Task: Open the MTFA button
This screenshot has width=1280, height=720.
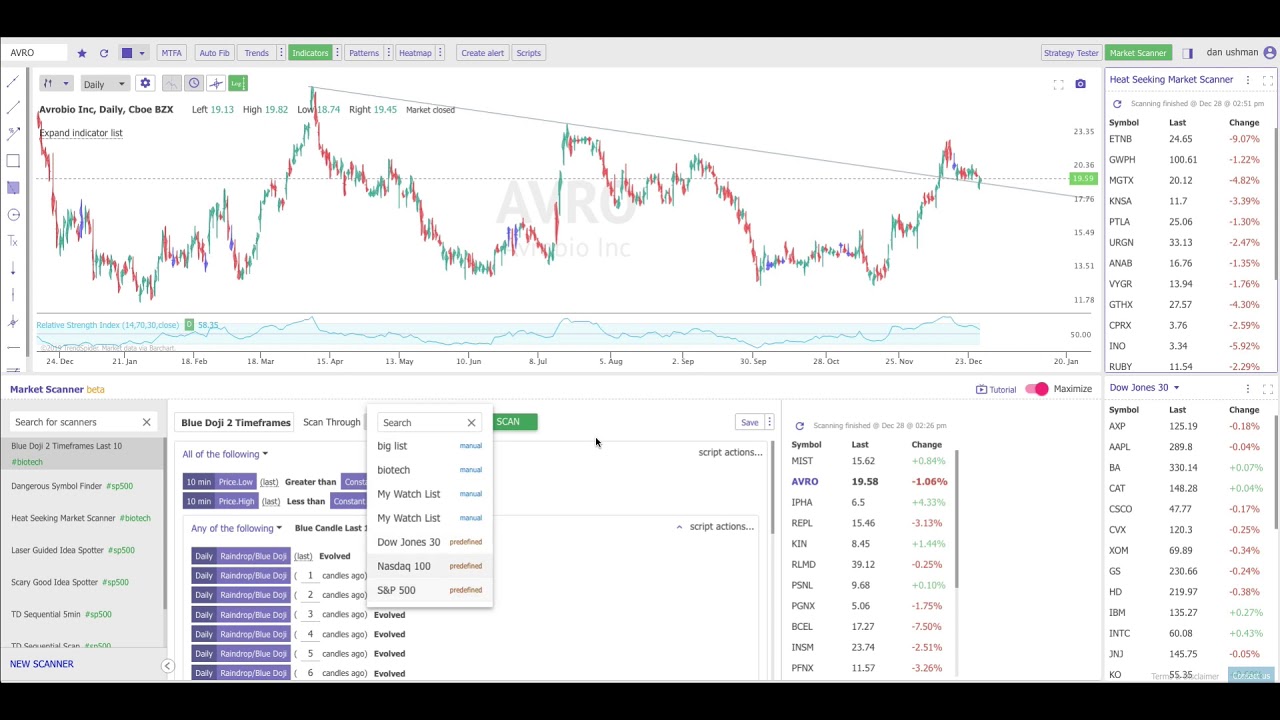Action: [172, 53]
